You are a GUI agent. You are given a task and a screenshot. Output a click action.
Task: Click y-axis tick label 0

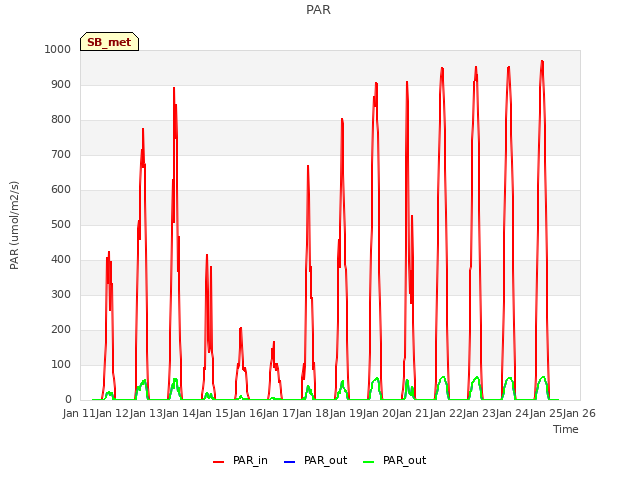pos(68,400)
